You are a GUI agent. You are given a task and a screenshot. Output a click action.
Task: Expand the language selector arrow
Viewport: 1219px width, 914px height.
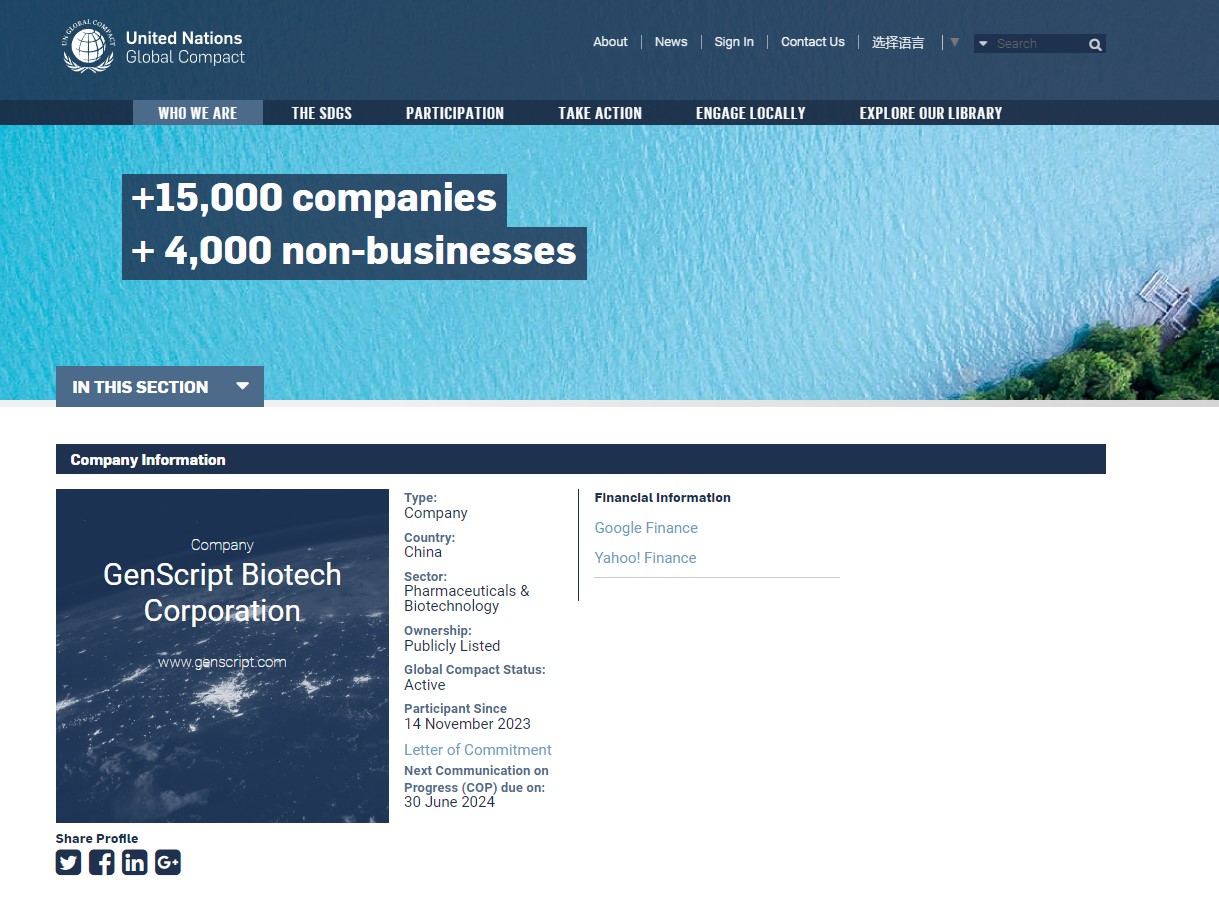(x=954, y=42)
